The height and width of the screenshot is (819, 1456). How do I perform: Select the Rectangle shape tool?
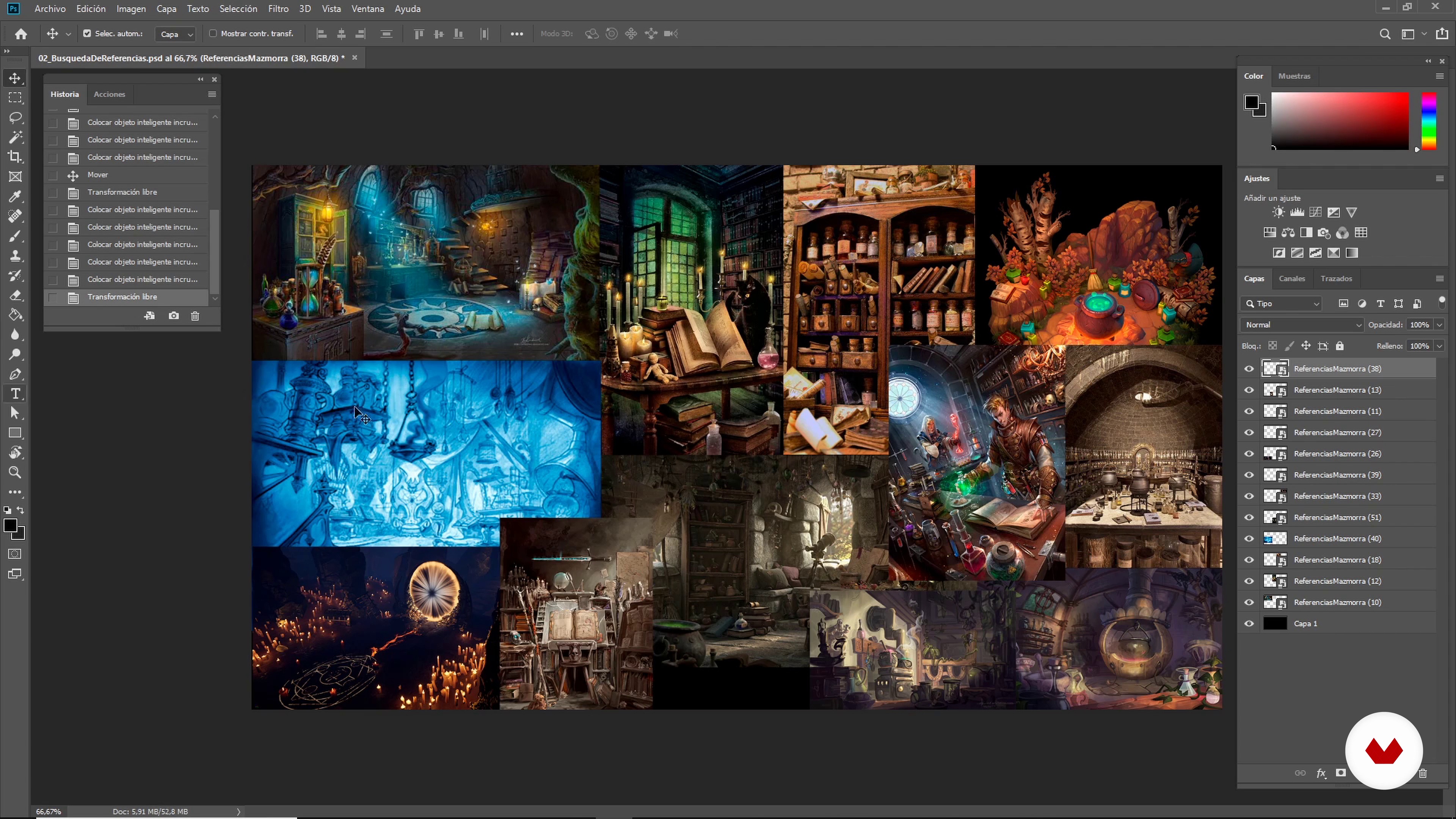click(15, 433)
